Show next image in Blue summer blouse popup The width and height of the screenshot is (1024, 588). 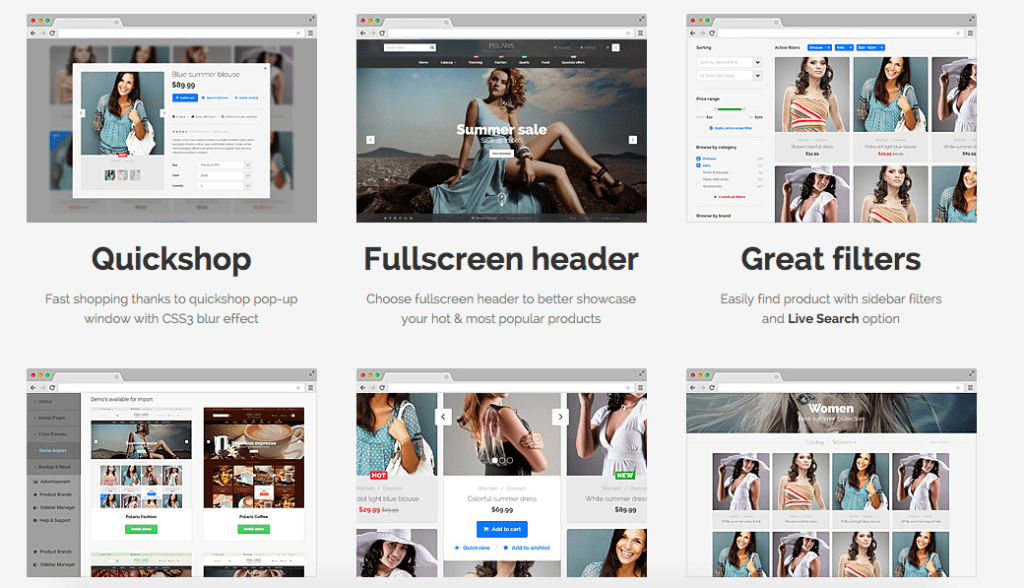163,113
